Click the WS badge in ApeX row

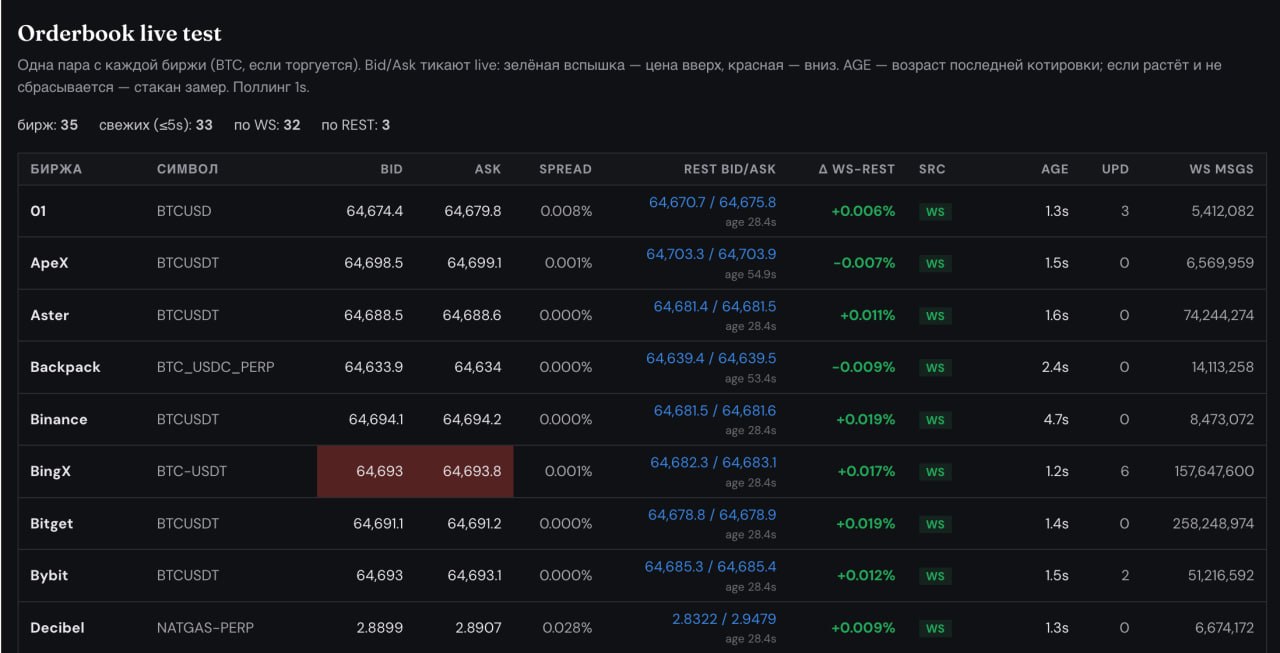tap(935, 264)
